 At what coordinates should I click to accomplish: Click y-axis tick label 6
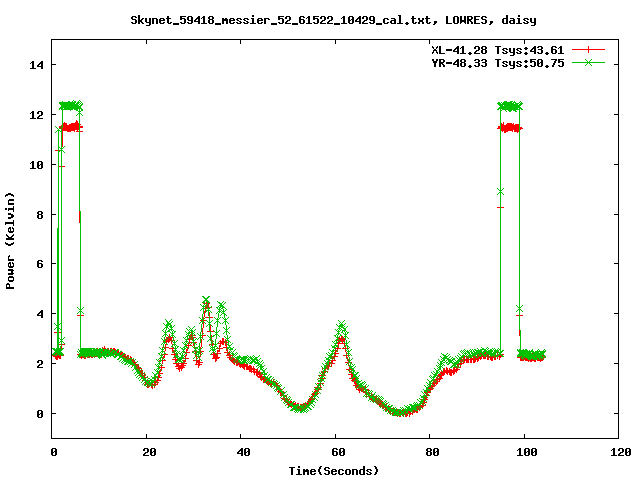click(40, 264)
